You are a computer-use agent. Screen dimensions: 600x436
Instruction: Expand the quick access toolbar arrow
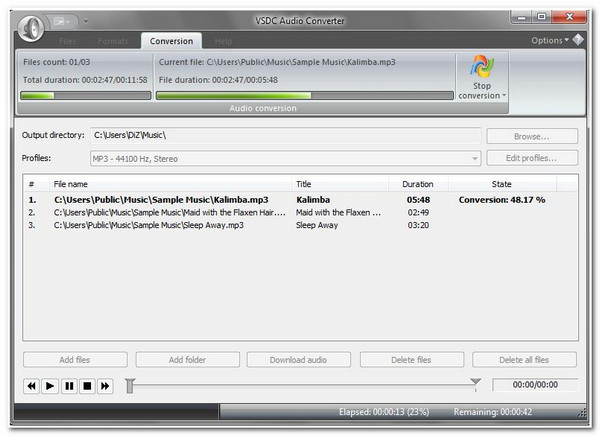[x=86, y=21]
